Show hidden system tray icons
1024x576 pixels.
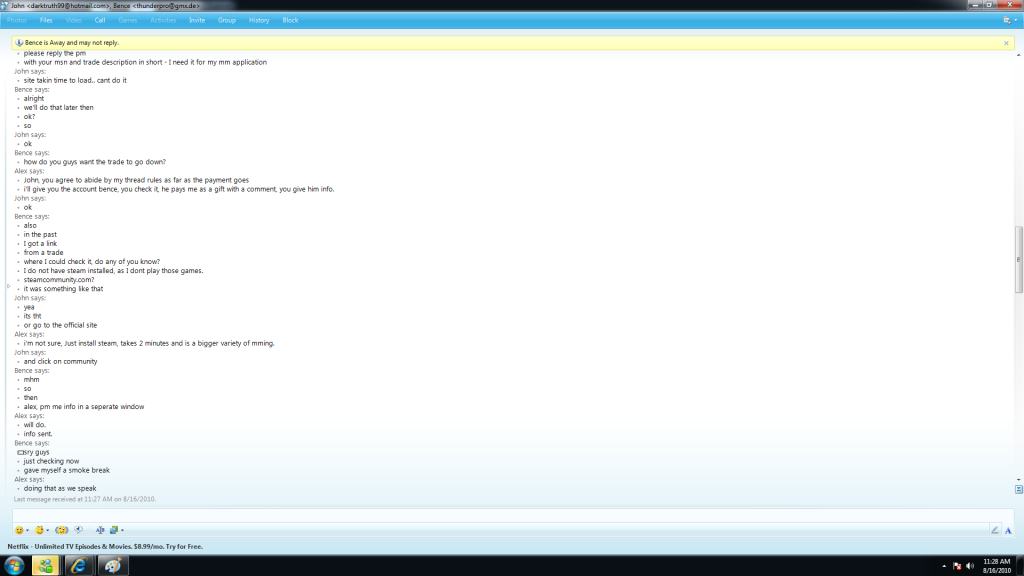944,566
